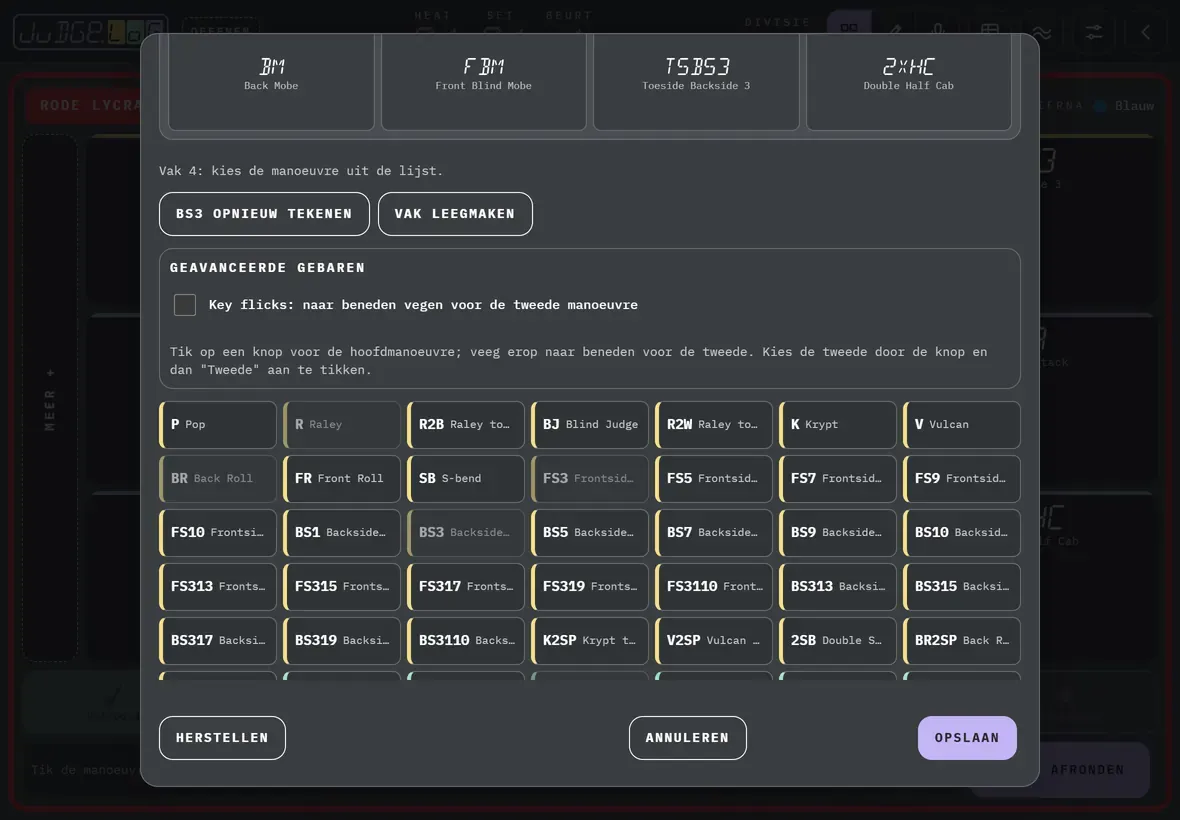Click the wave icon in top toolbar
This screenshot has width=1180, height=820.
(1042, 32)
